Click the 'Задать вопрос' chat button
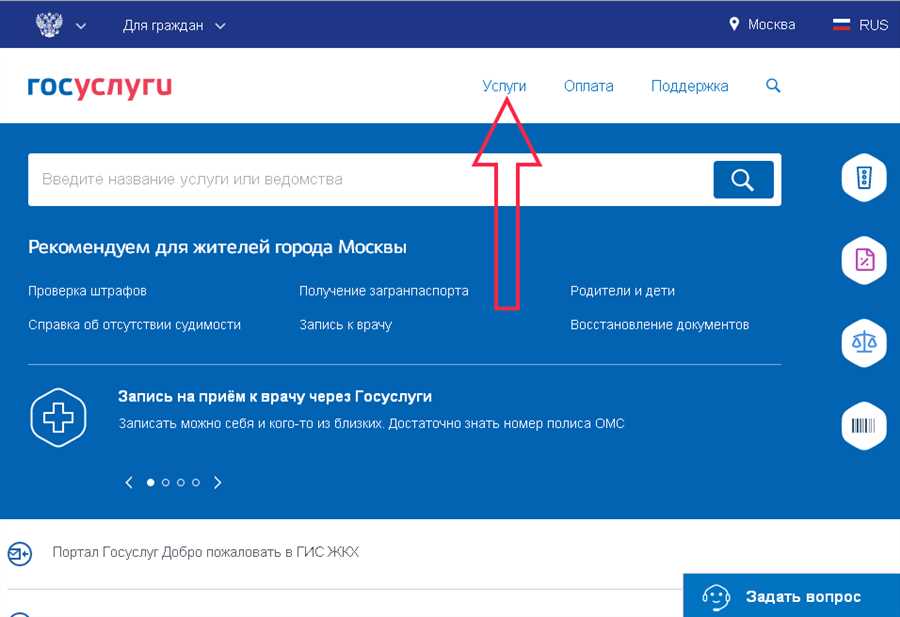The image size is (900, 617). [792, 596]
